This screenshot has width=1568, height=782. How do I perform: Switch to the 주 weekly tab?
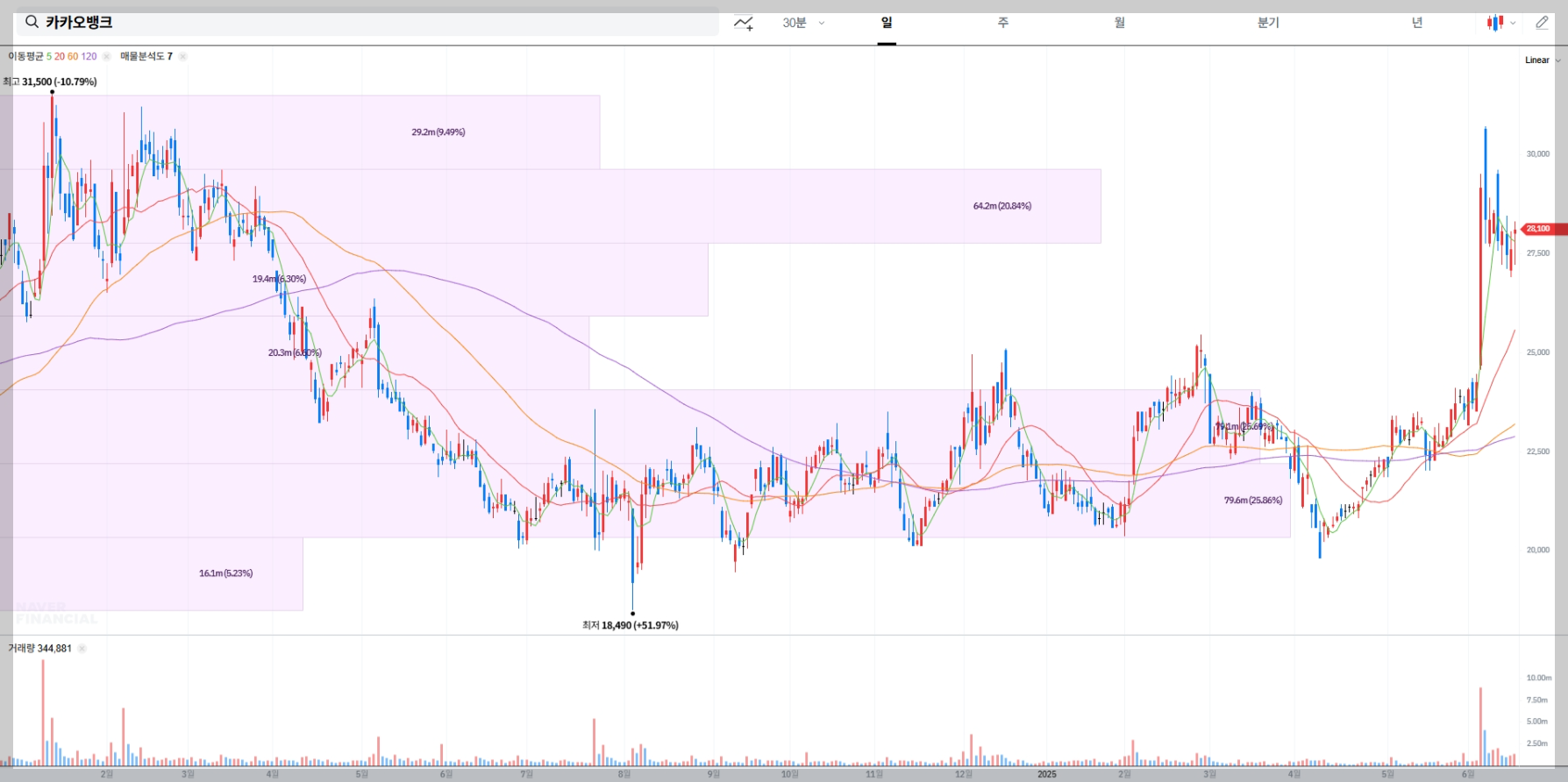pyautogui.click(x=1003, y=23)
